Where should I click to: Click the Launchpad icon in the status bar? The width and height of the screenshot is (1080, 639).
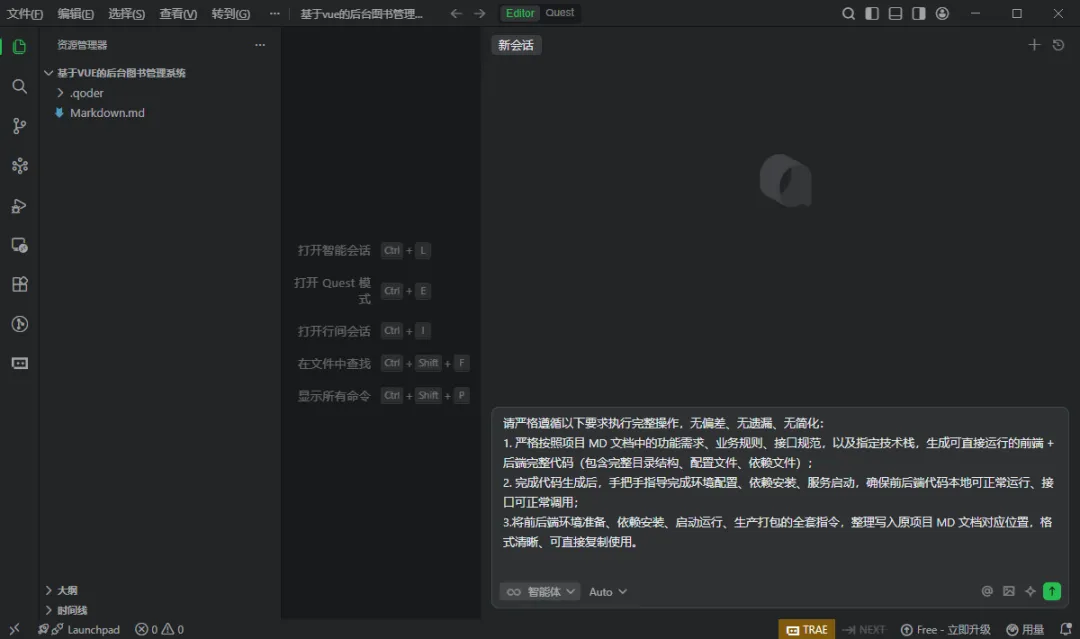click(78, 629)
